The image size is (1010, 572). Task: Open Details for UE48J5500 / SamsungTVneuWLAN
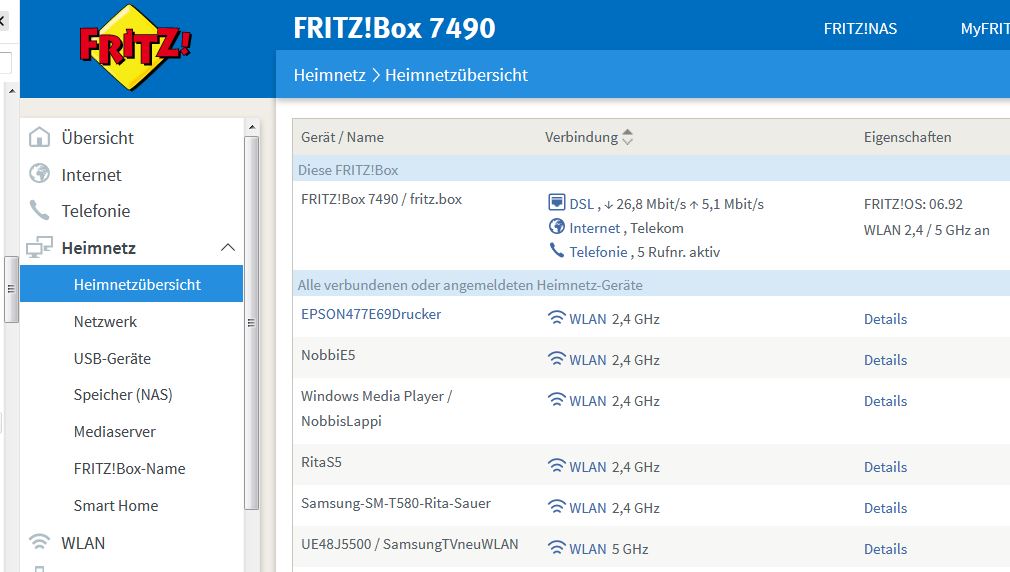[x=885, y=549]
